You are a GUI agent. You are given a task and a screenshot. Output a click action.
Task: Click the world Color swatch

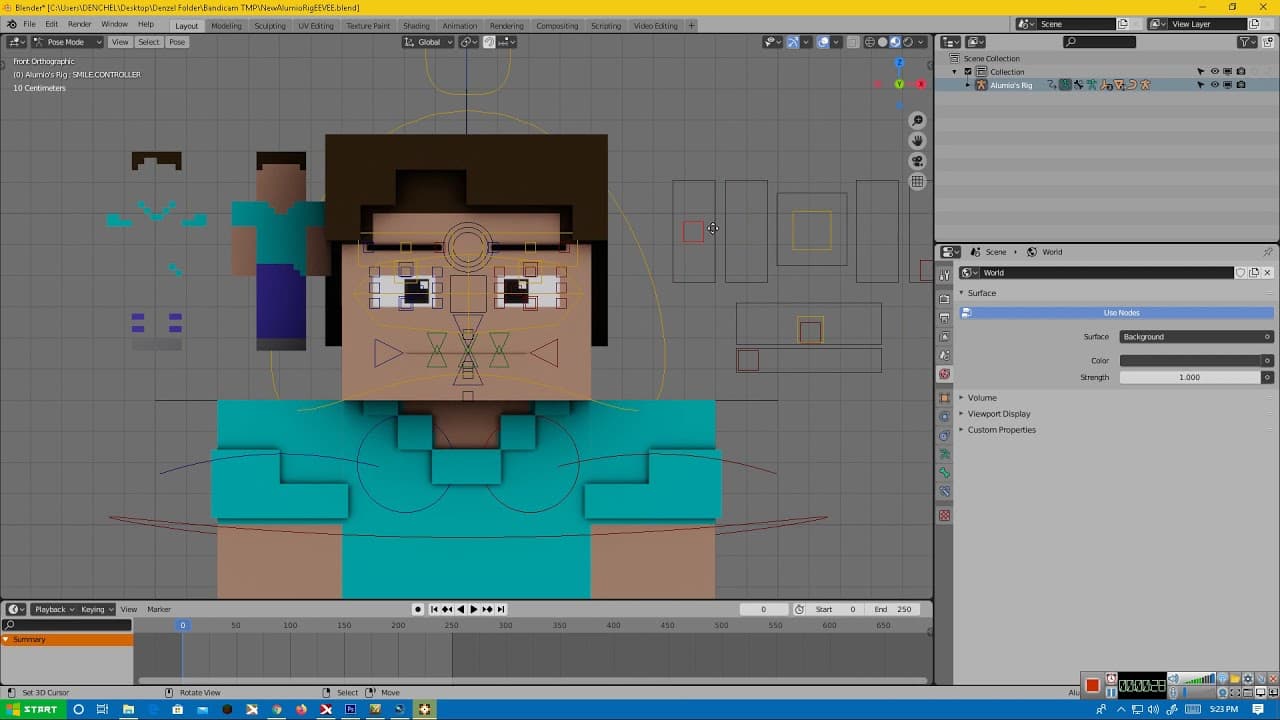point(1190,360)
